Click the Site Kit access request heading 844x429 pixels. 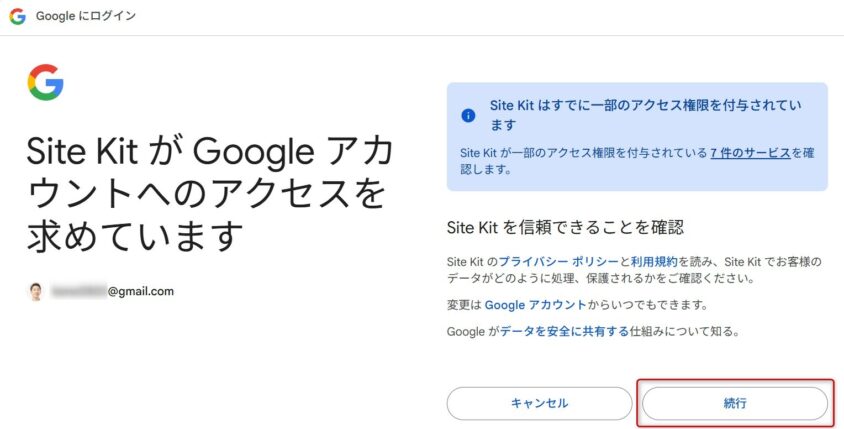(207, 194)
